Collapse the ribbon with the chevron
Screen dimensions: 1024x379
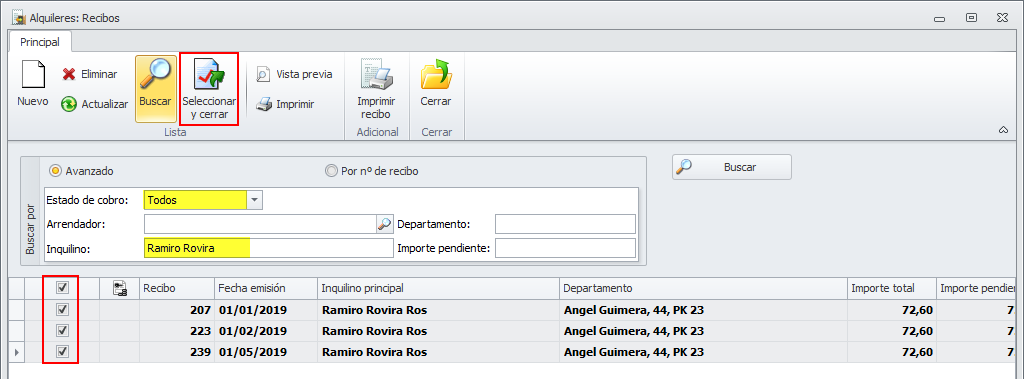point(1004,131)
